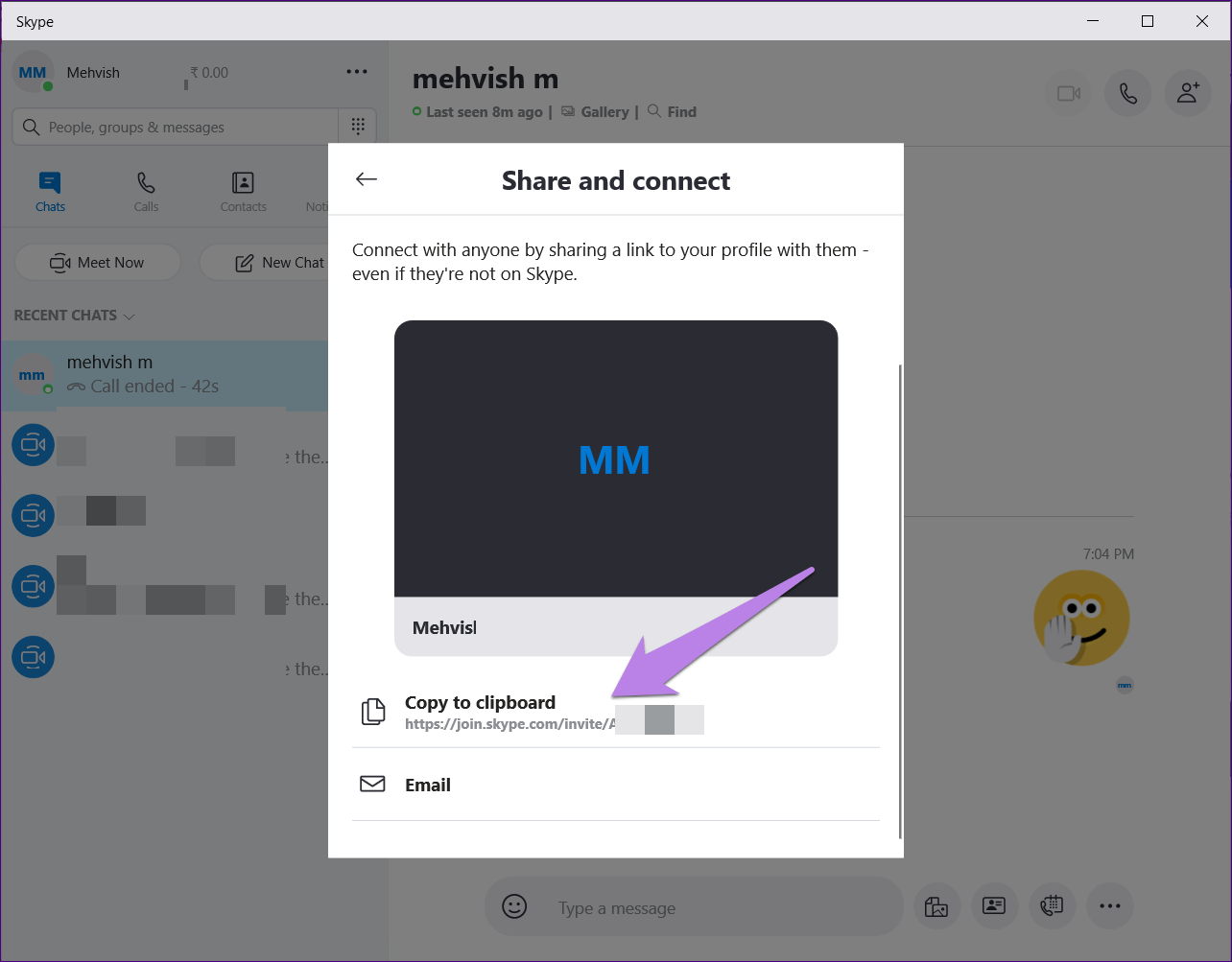Click the People, groups & messages search field
The width and height of the screenshot is (1232, 962).
(x=176, y=128)
